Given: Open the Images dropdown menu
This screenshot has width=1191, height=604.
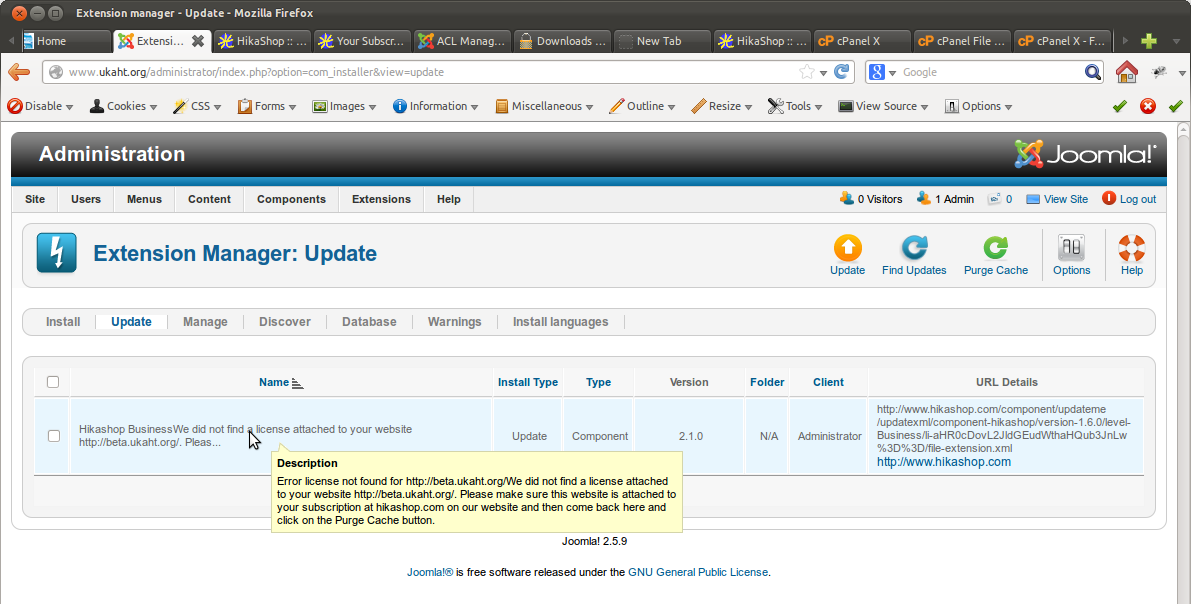Looking at the screenshot, I should click(344, 106).
